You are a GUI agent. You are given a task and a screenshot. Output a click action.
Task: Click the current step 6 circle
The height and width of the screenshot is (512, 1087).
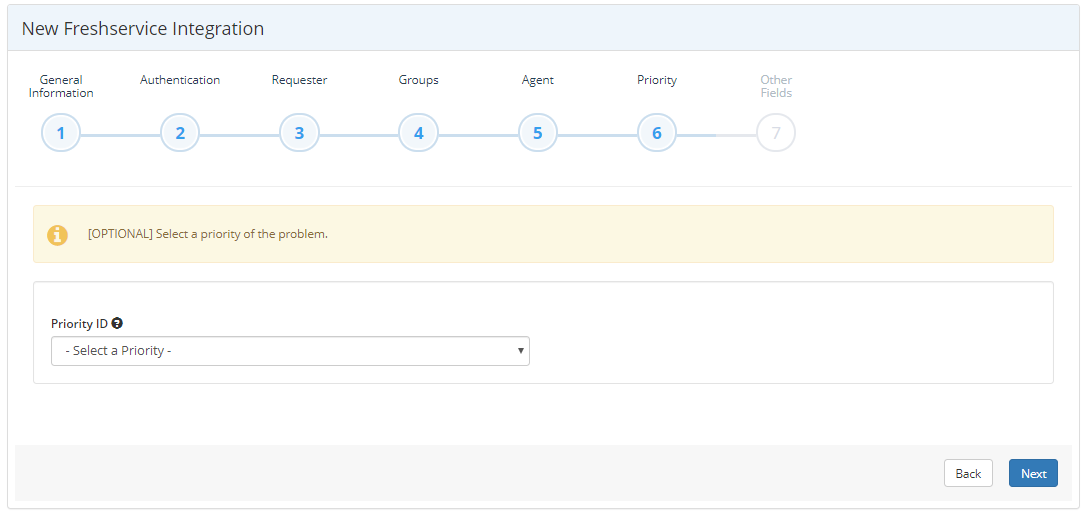[656, 133]
